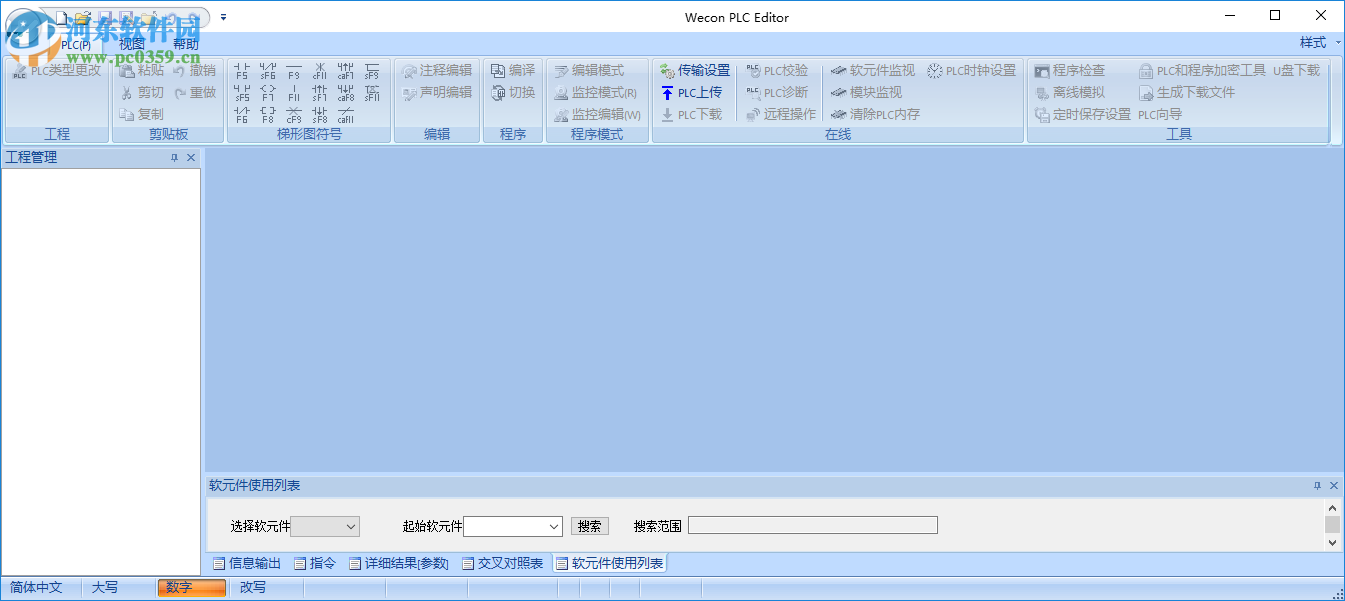Toggle 改写 overwrite mode in status bar

point(253,588)
